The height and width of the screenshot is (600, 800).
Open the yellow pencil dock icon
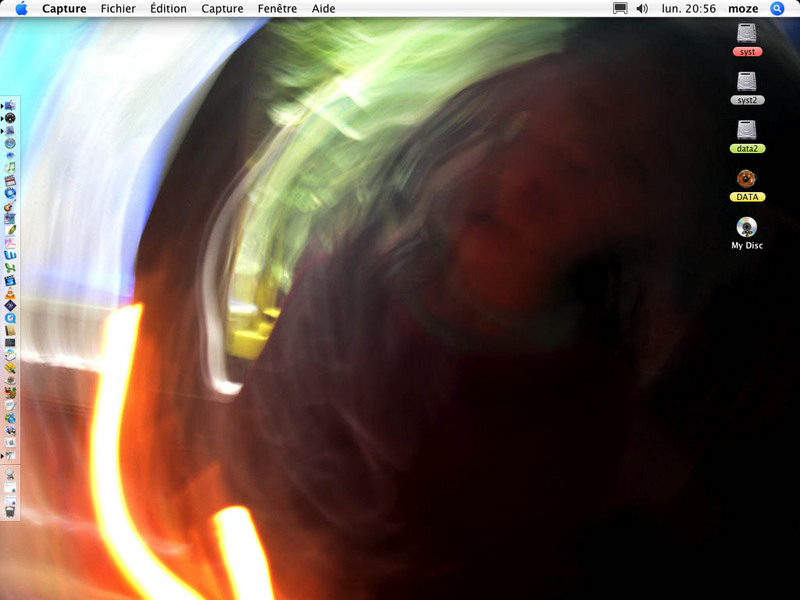click(x=10, y=368)
